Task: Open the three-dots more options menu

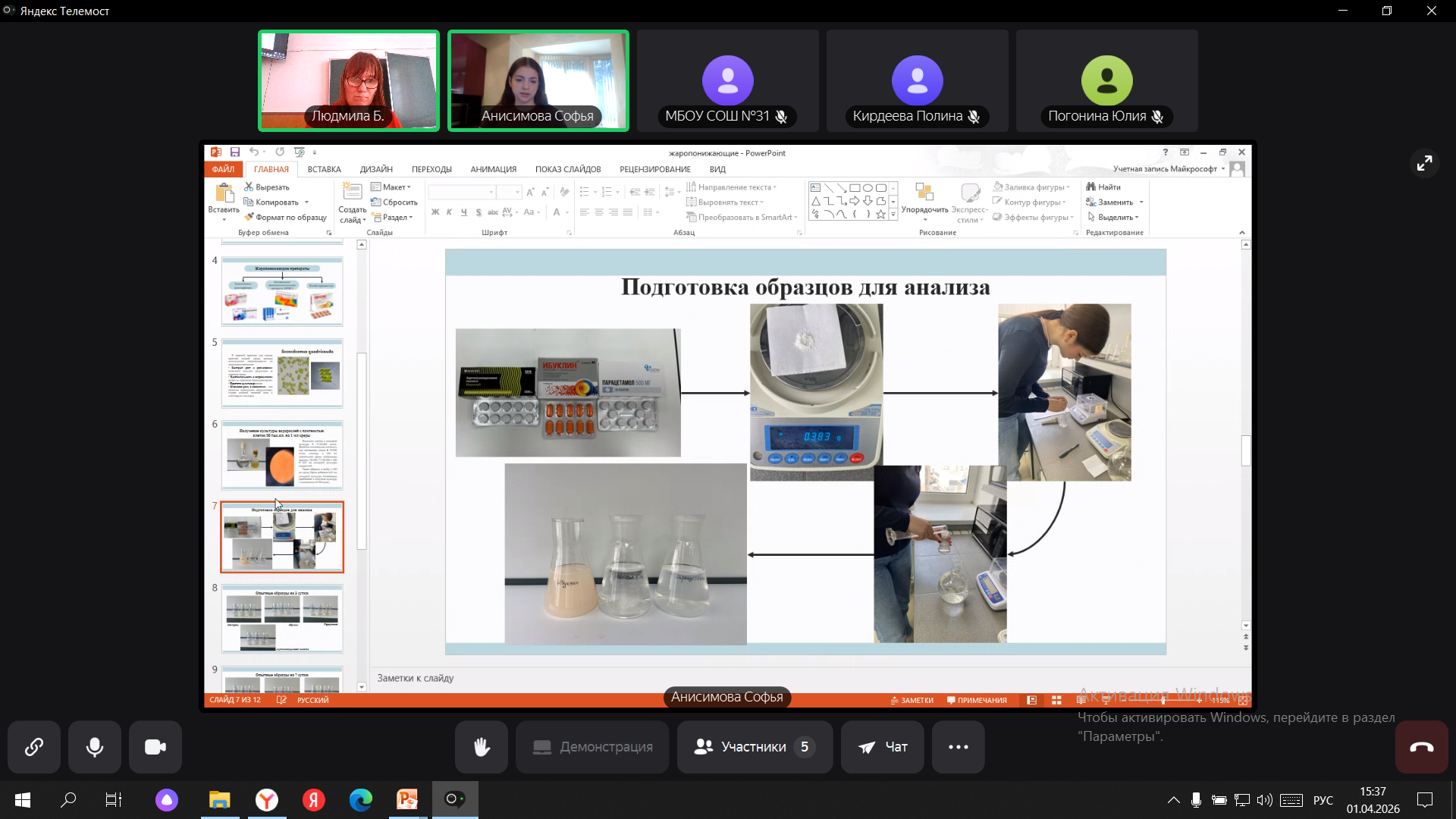Action: pyautogui.click(x=959, y=747)
